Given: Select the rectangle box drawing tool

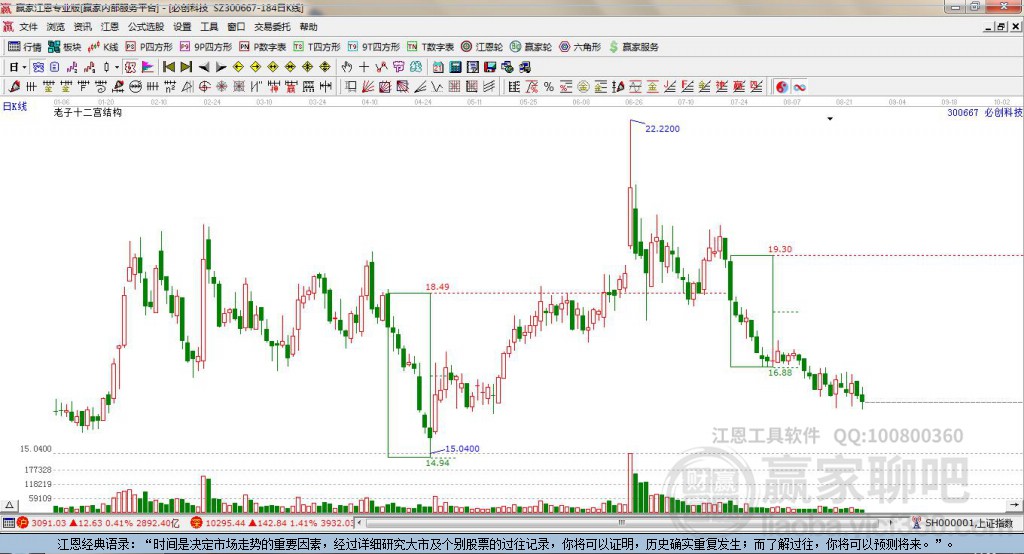Looking at the screenshot, I should click(351, 86).
